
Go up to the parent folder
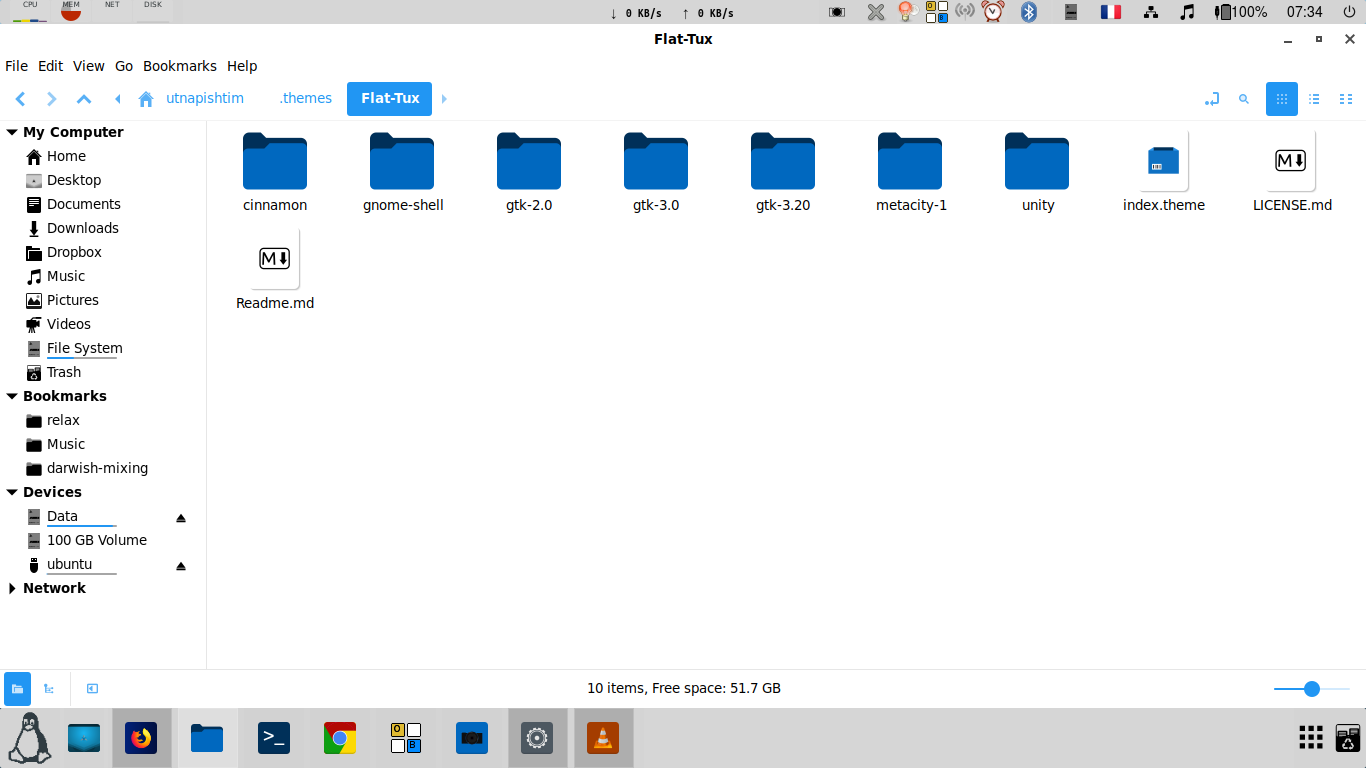84,99
